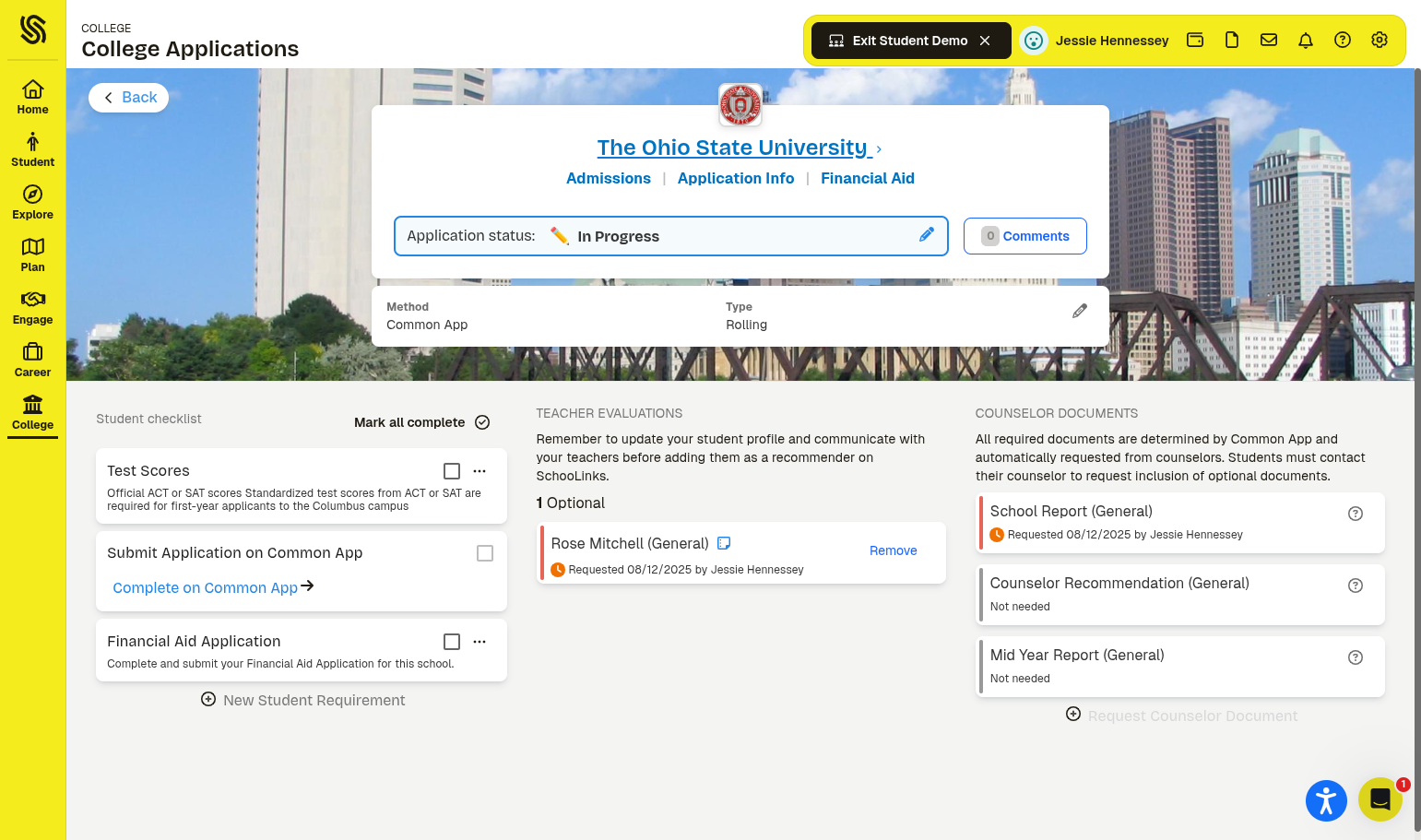Open Explore section in sidebar

[32, 202]
